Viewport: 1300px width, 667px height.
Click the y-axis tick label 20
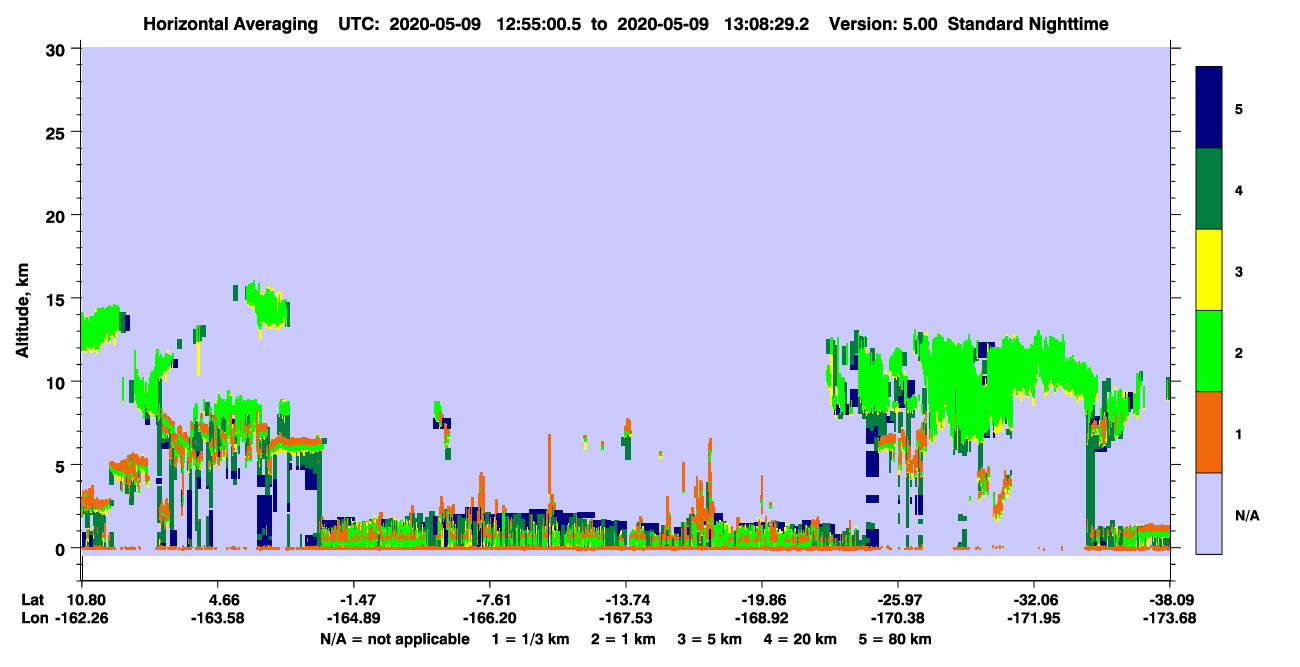click(58, 215)
